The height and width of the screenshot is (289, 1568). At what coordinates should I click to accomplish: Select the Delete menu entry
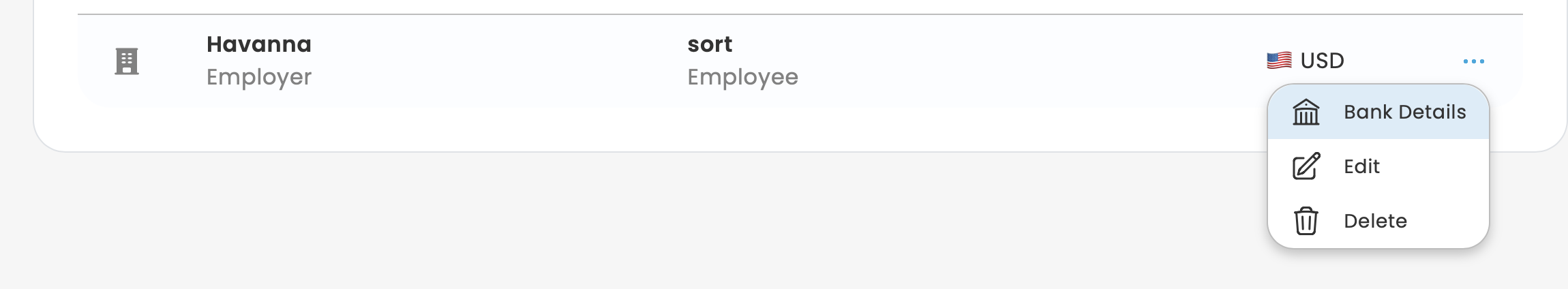click(x=1375, y=221)
